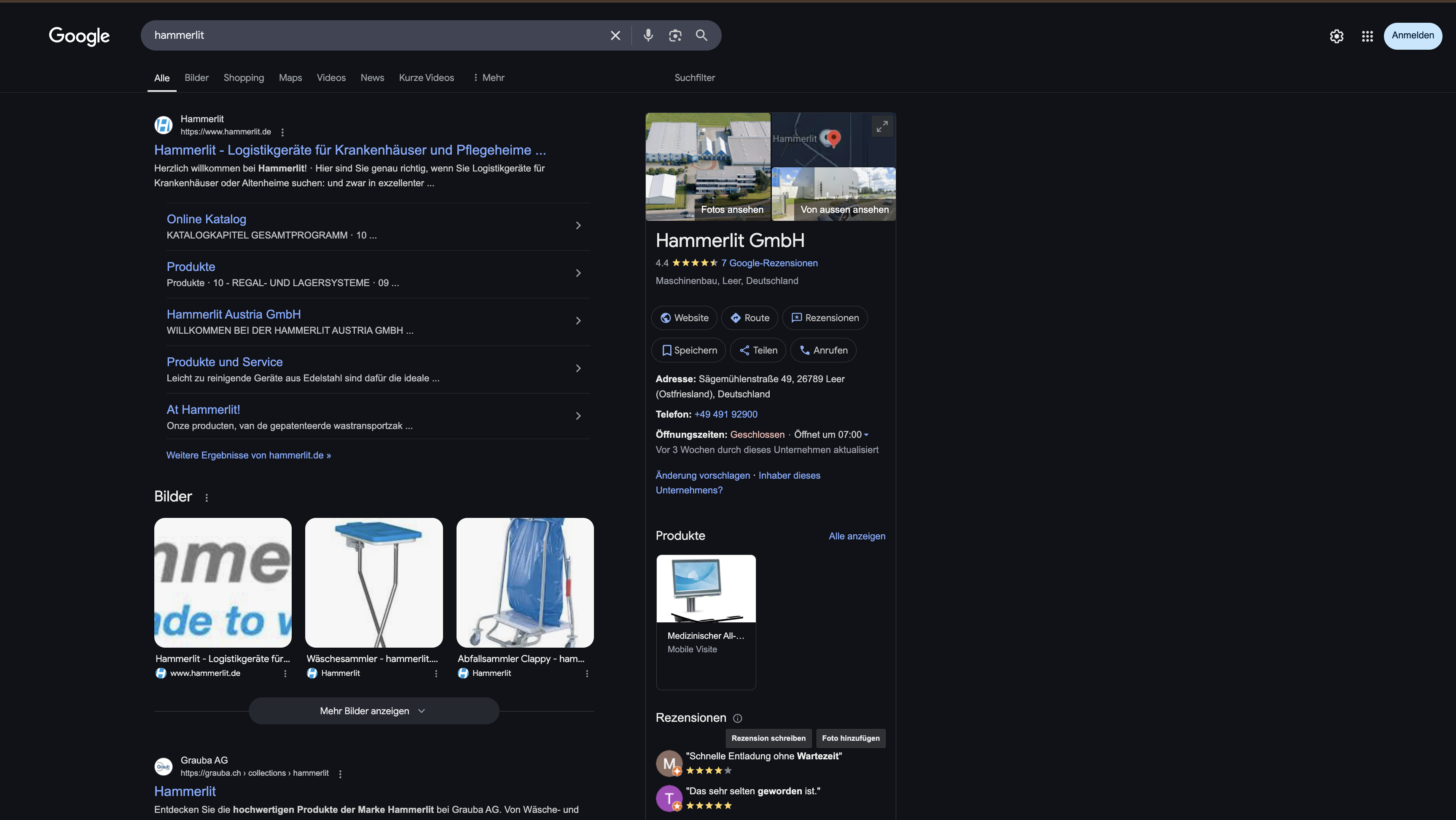Click the Rezension schreiben button
This screenshot has width=1456, height=820.
pyautogui.click(x=769, y=738)
